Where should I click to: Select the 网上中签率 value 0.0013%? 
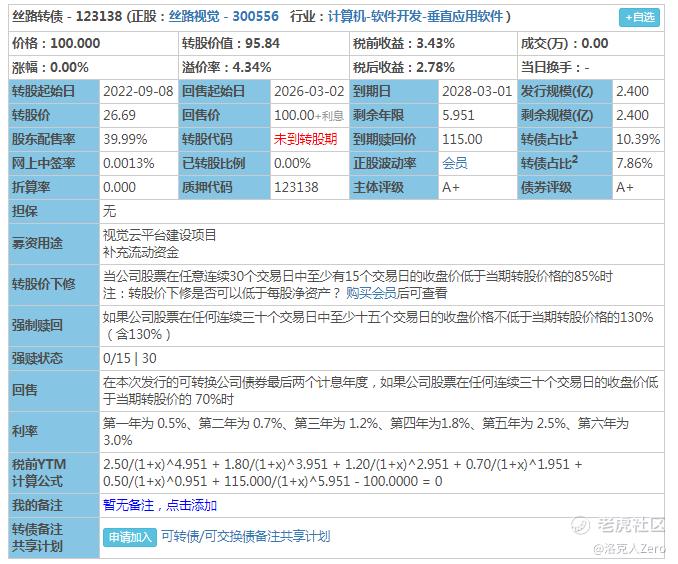click(129, 163)
